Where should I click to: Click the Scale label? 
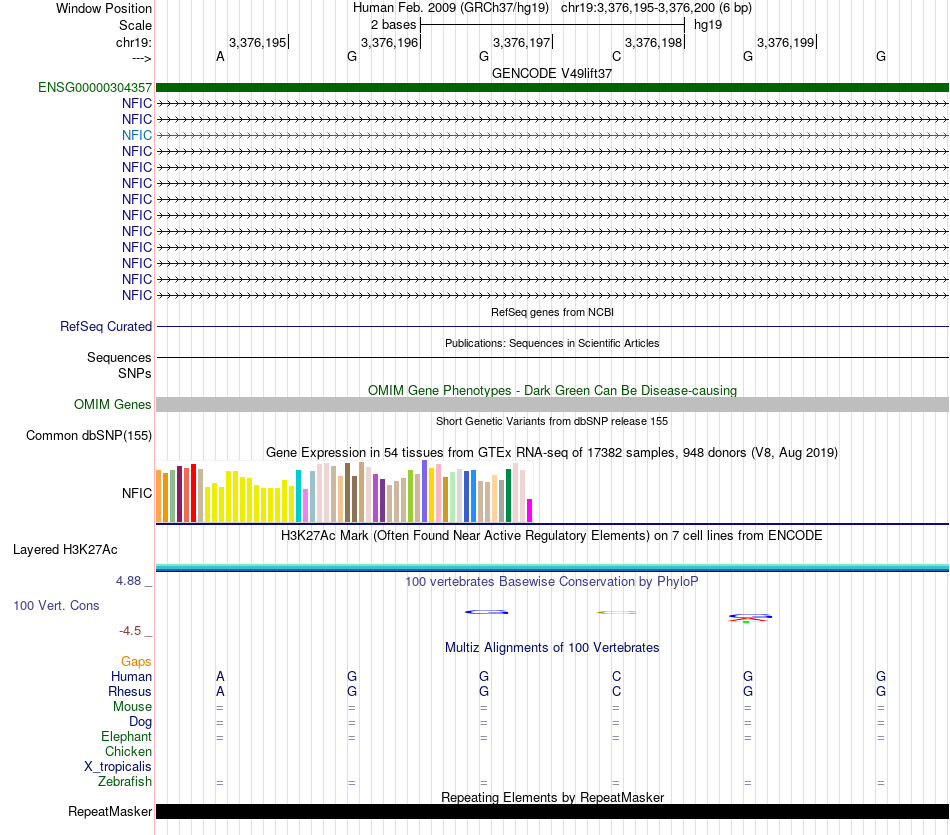(x=135, y=25)
